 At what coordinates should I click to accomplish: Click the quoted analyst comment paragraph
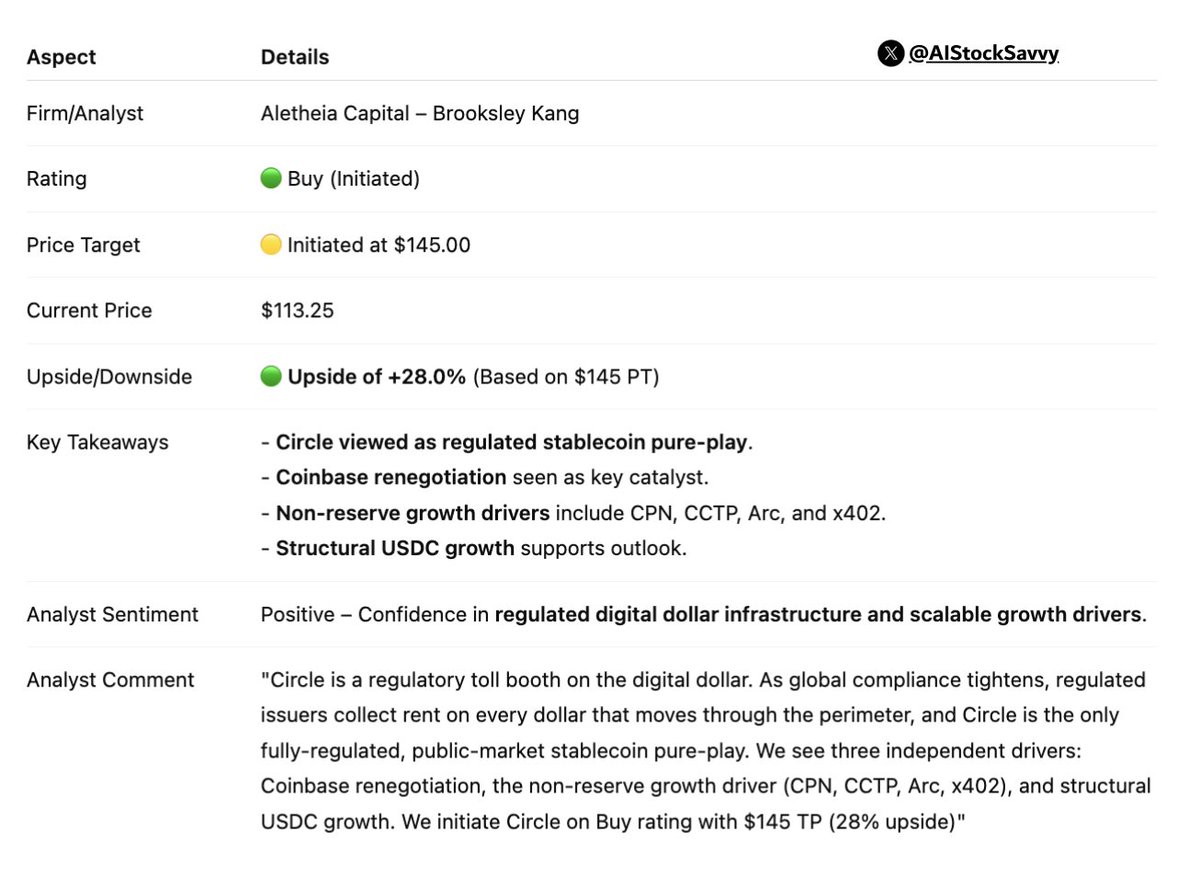pyautogui.click(x=706, y=751)
